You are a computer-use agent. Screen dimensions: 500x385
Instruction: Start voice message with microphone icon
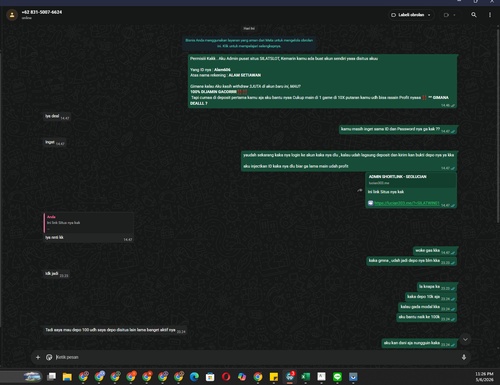pos(464,357)
